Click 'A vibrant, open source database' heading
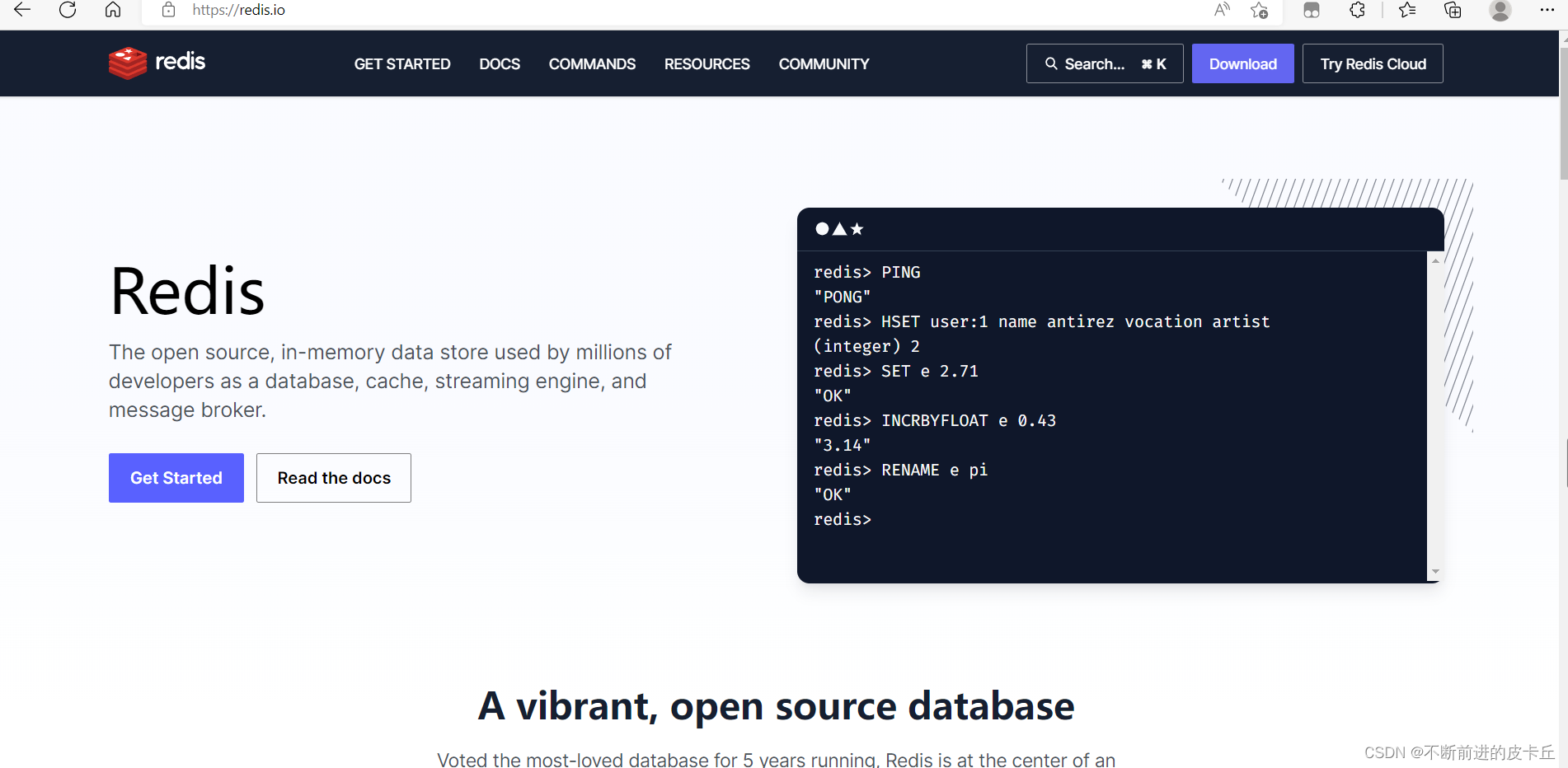The width and height of the screenshot is (1568, 768). (777, 706)
